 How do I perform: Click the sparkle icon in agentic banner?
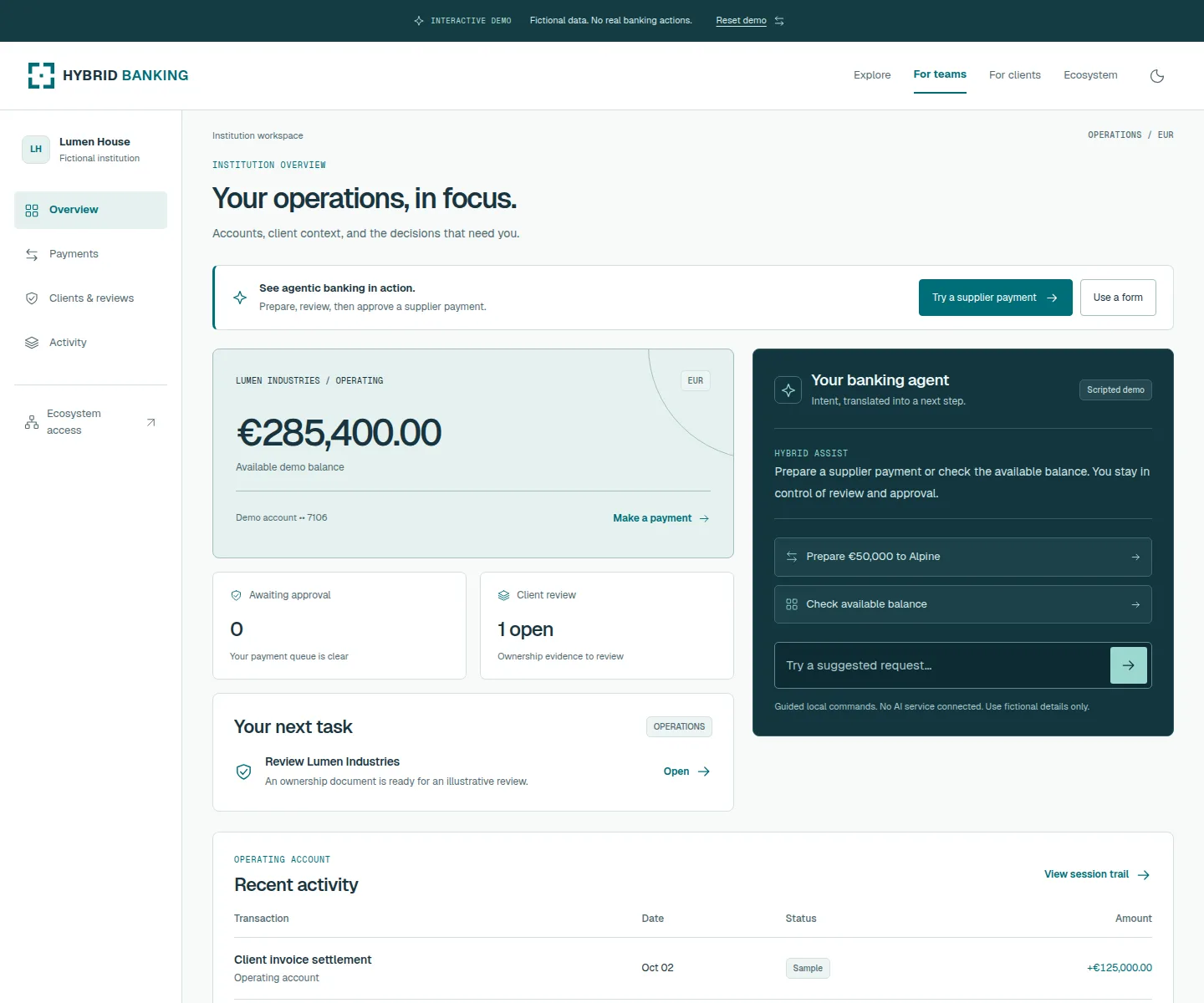tap(240, 298)
